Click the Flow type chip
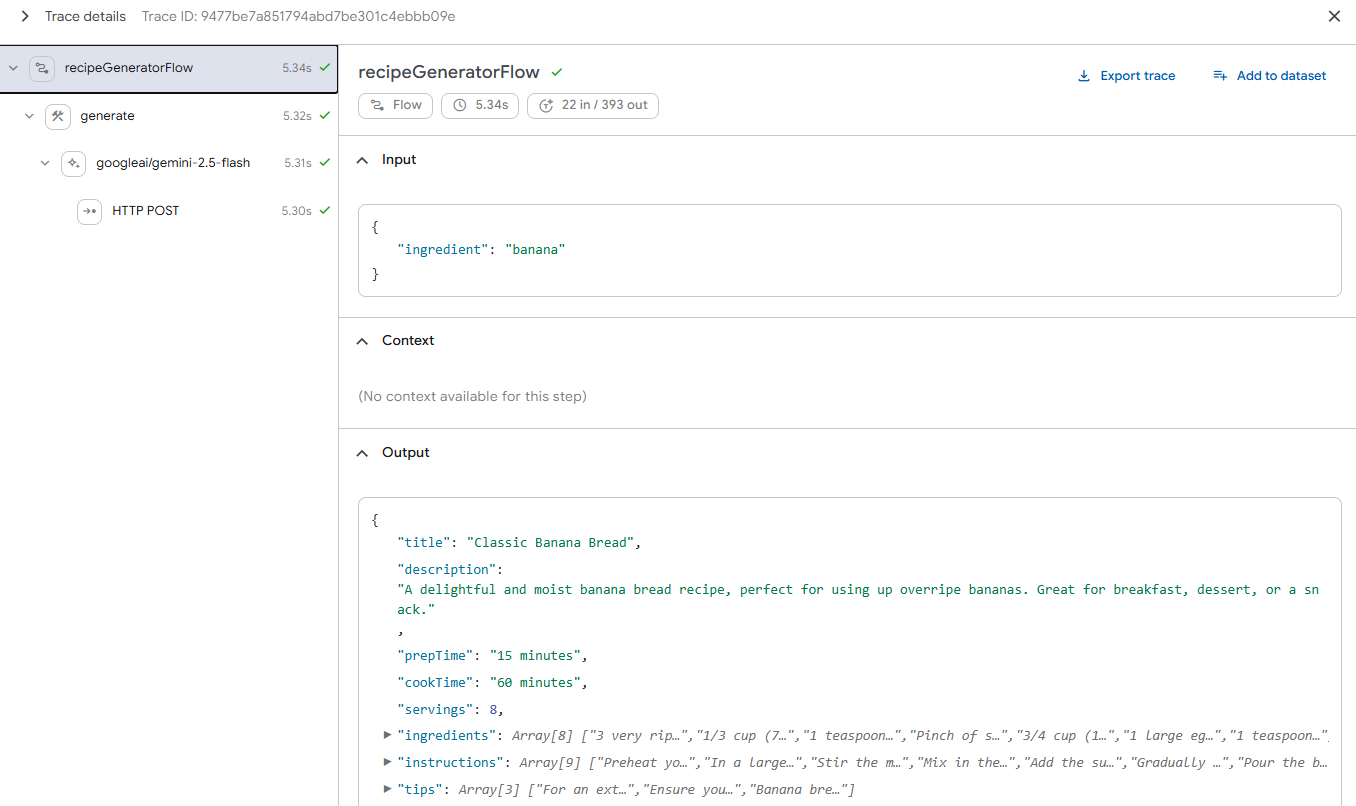 tap(396, 105)
